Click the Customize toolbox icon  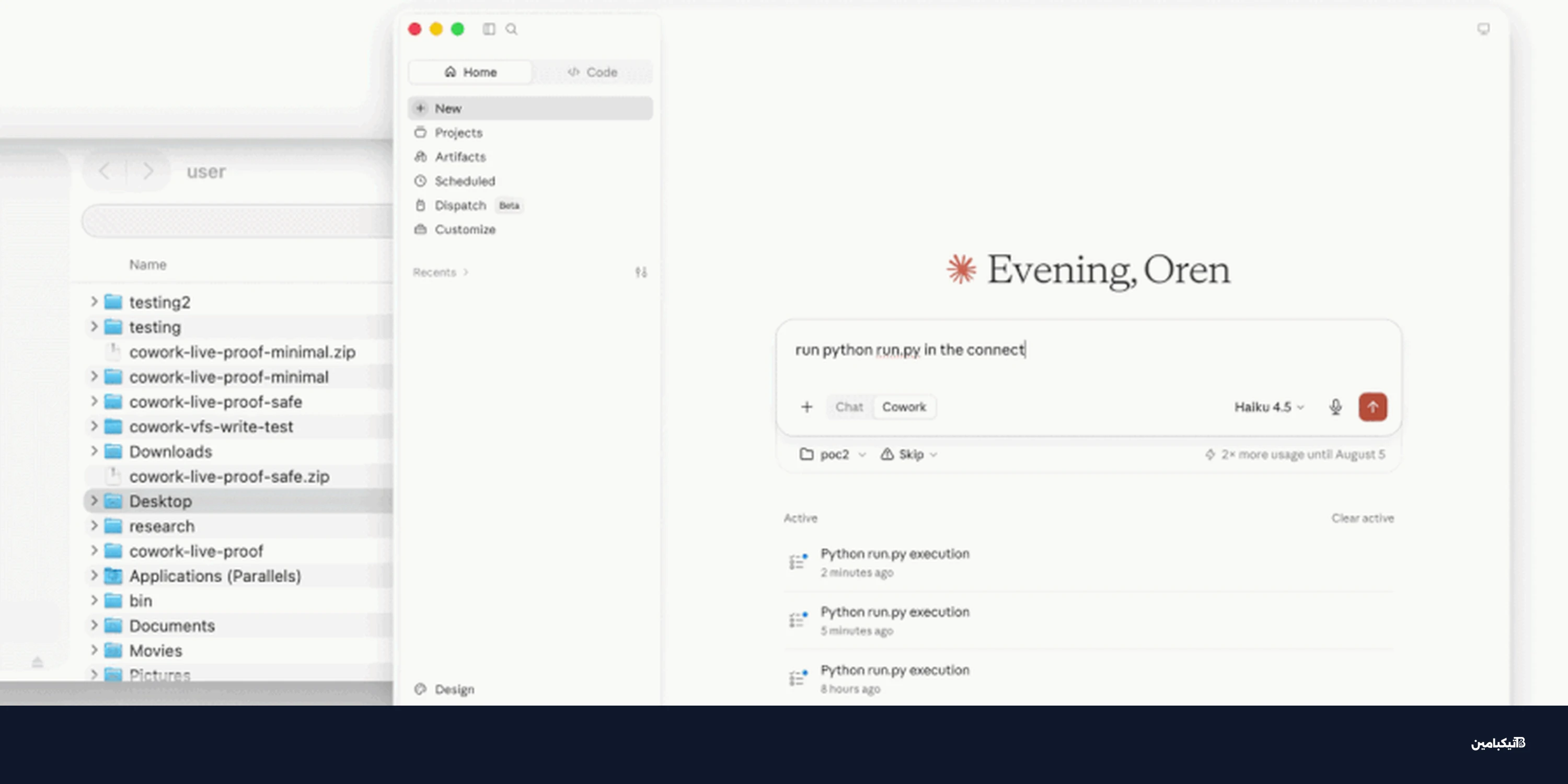(x=420, y=229)
